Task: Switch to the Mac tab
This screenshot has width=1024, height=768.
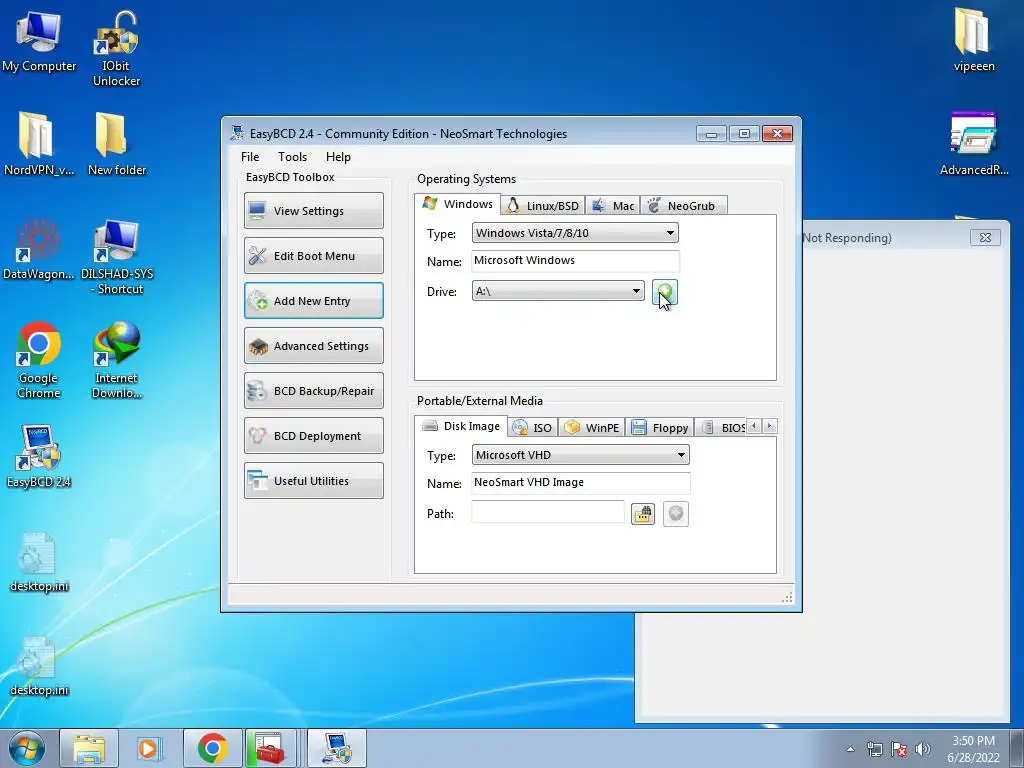Action: (x=613, y=206)
